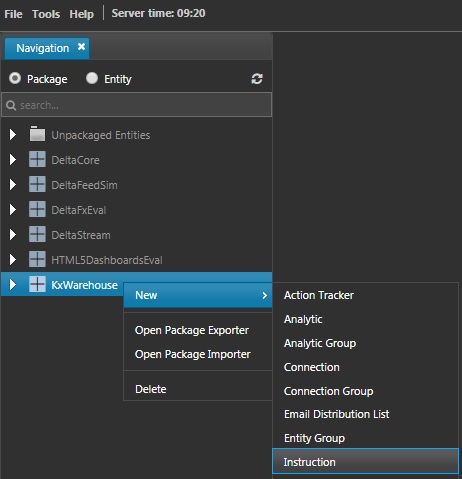Click the KxWarehouse package icon

37,284
